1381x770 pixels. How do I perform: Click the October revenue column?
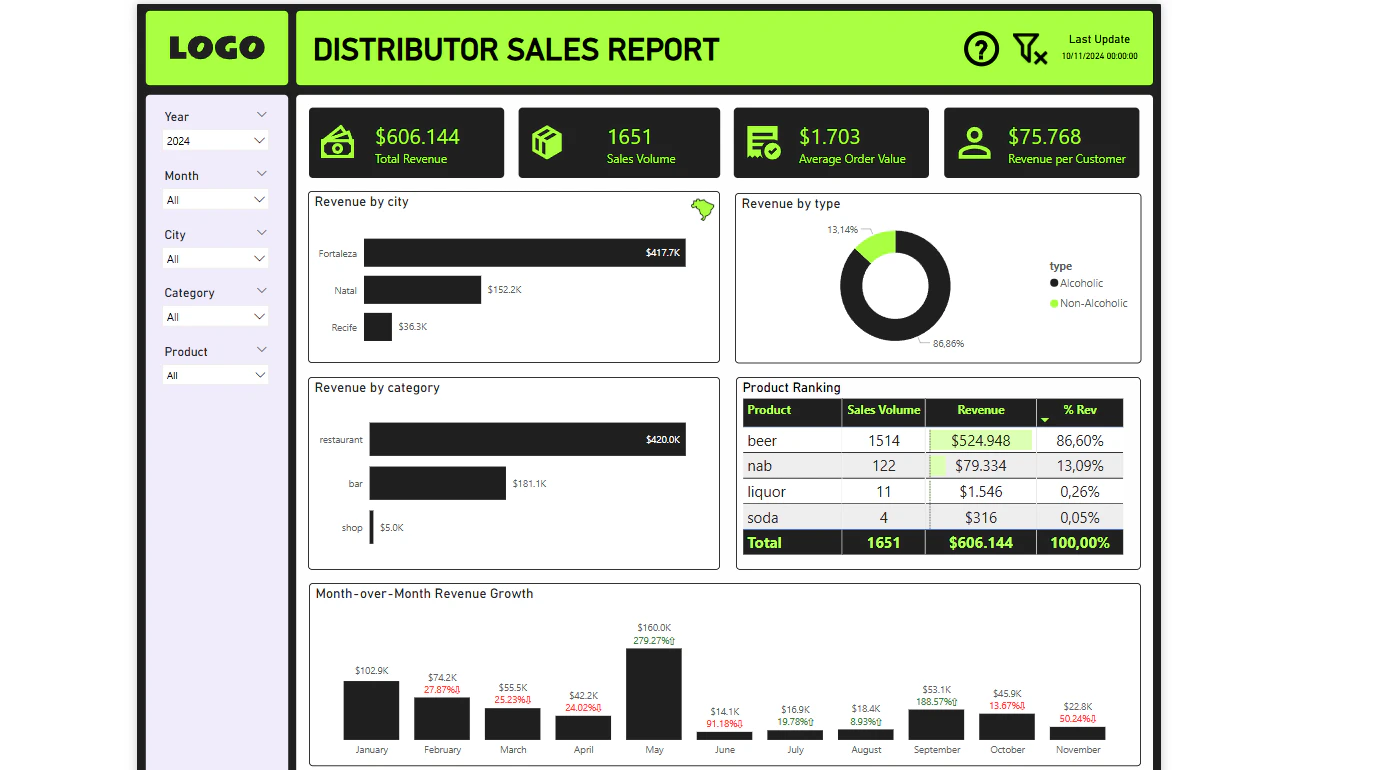(1007, 727)
